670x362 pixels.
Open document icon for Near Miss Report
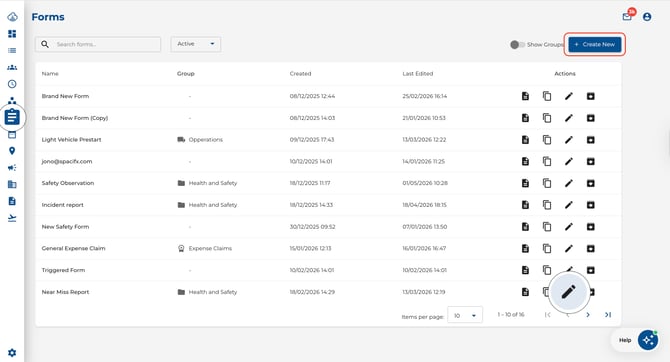coord(525,292)
